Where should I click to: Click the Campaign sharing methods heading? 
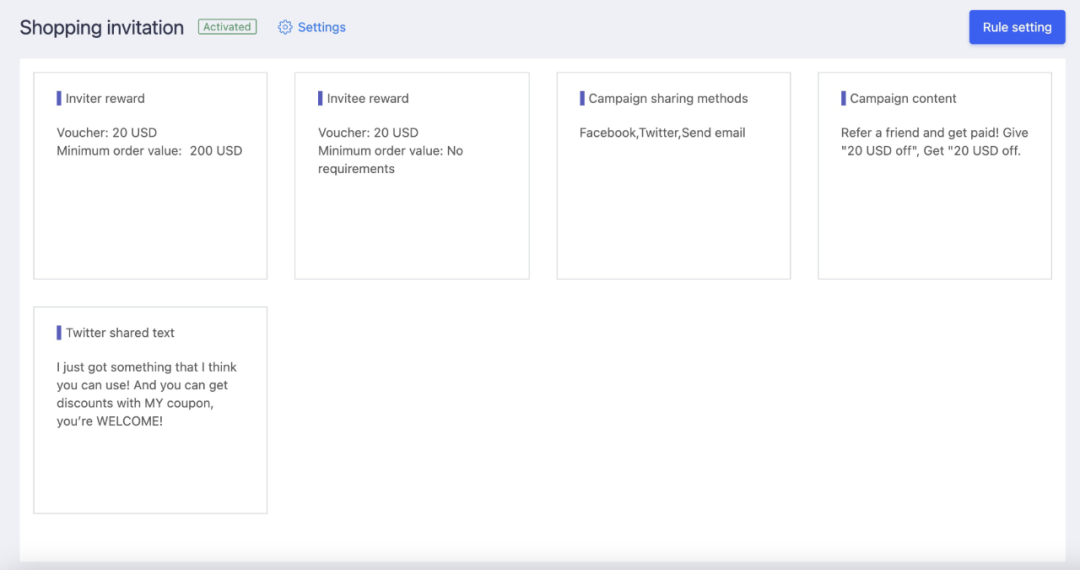tap(668, 98)
